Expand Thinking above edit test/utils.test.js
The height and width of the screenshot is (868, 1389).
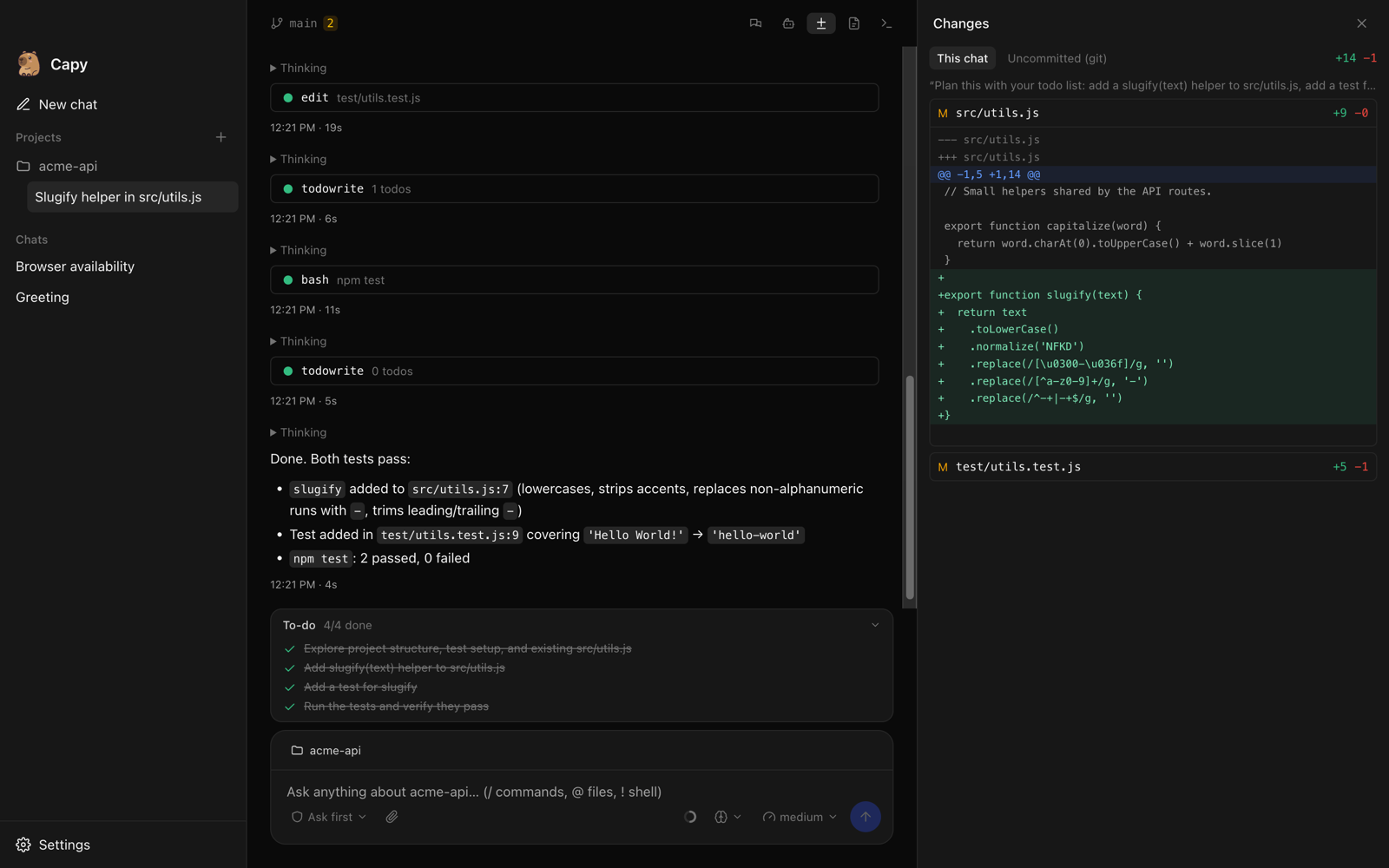(x=299, y=68)
